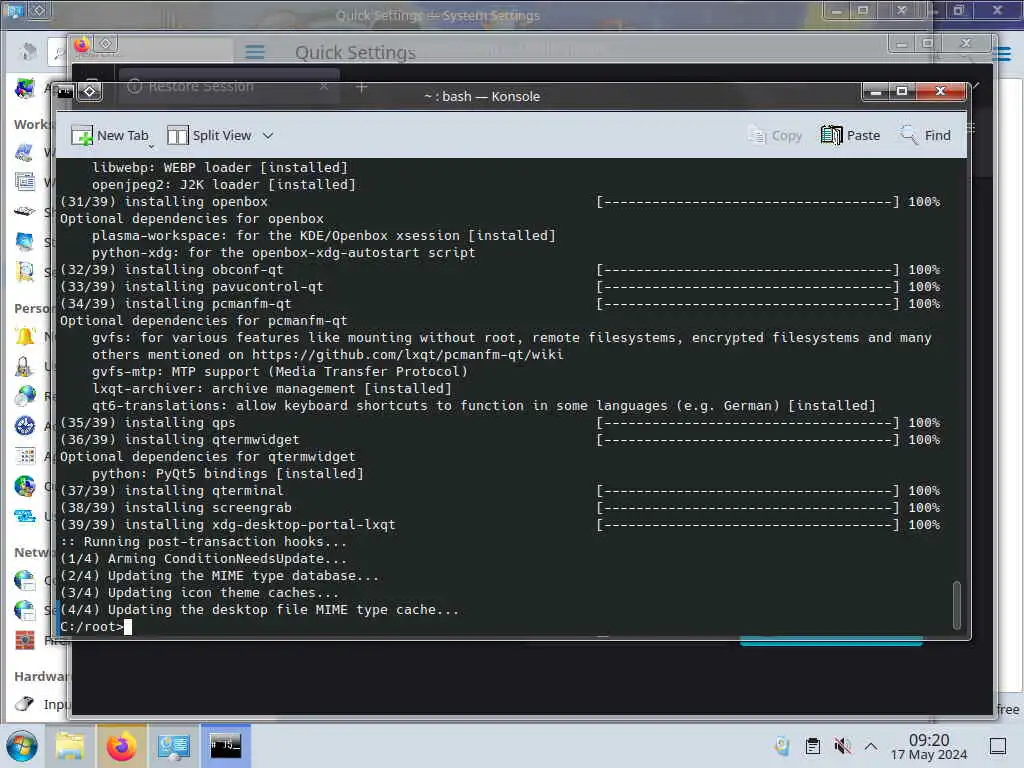Open the clock showing 09:20
Image resolution: width=1024 pixels, height=768 pixels.
tap(929, 746)
